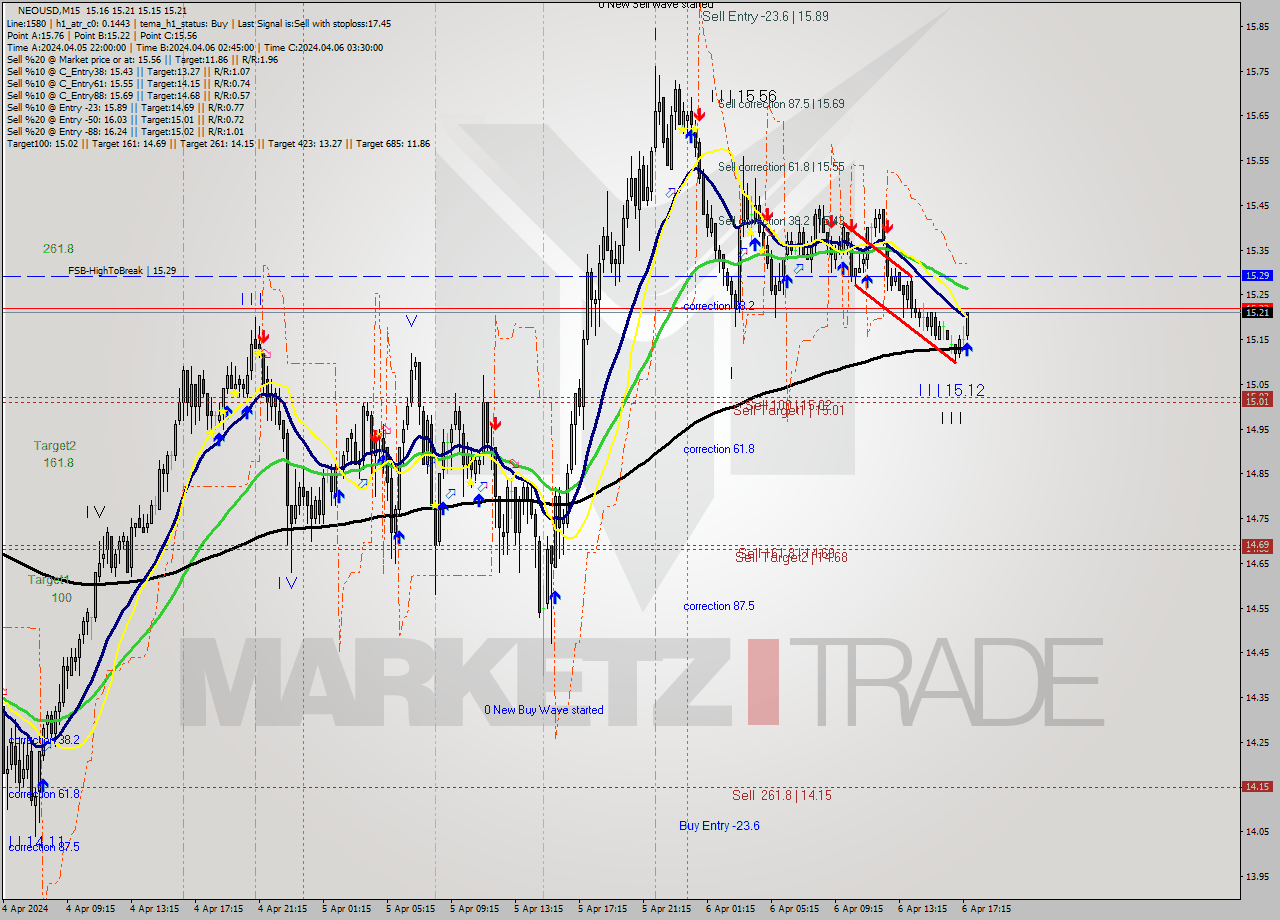Click the green 261.8 level label

[x=58, y=248]
